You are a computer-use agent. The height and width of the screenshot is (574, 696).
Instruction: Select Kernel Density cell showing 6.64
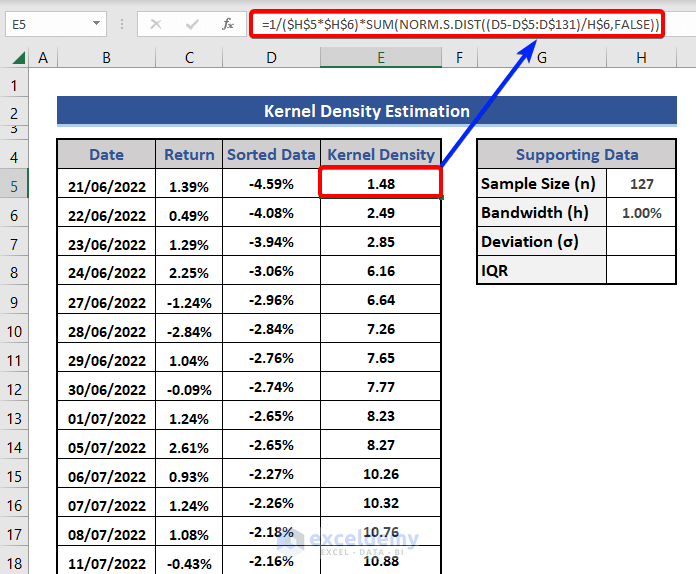[381, 300]
